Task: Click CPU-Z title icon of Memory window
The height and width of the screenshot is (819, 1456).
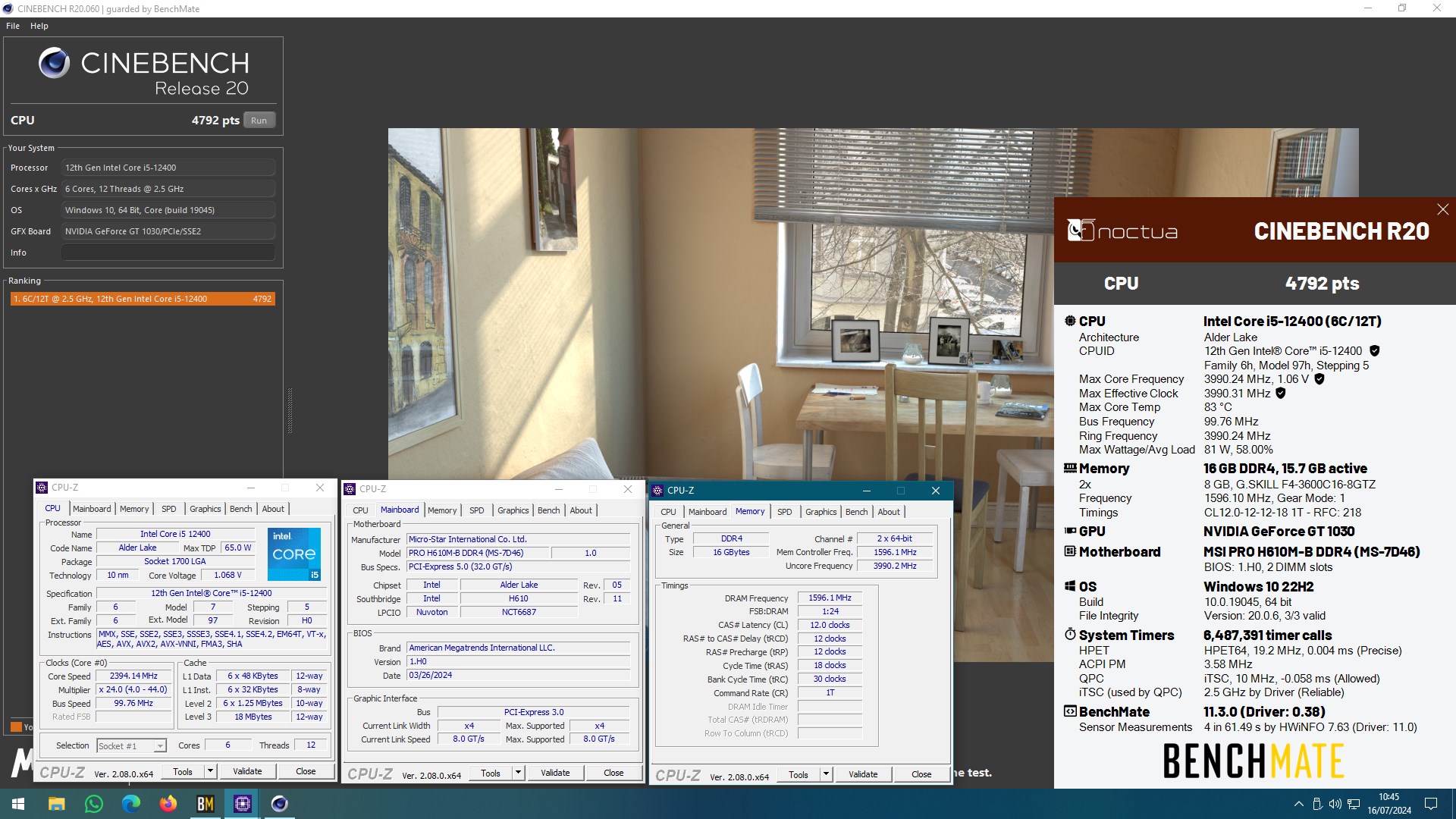Action: [x=657, y=491]
